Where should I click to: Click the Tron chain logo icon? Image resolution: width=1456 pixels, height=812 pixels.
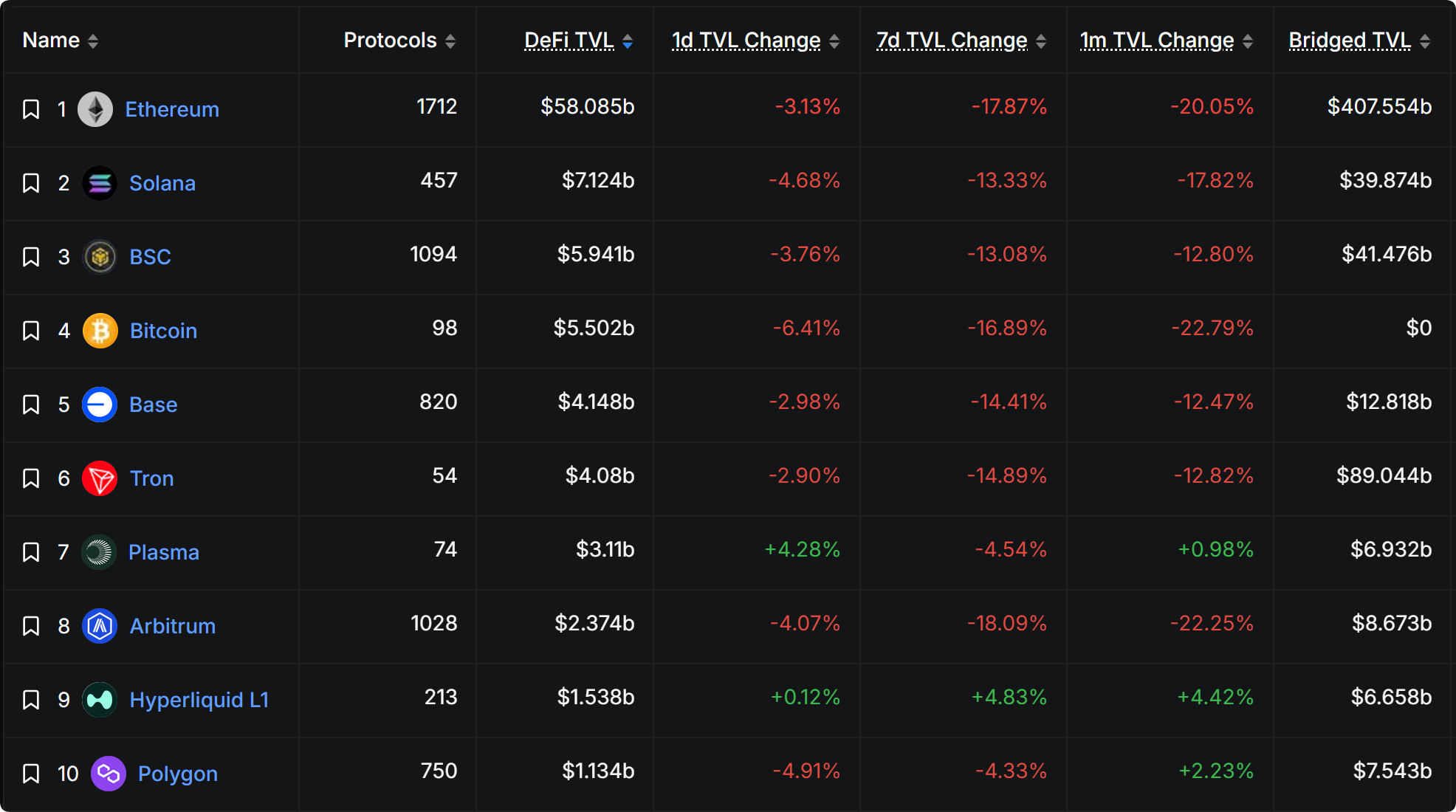point(100,478)
